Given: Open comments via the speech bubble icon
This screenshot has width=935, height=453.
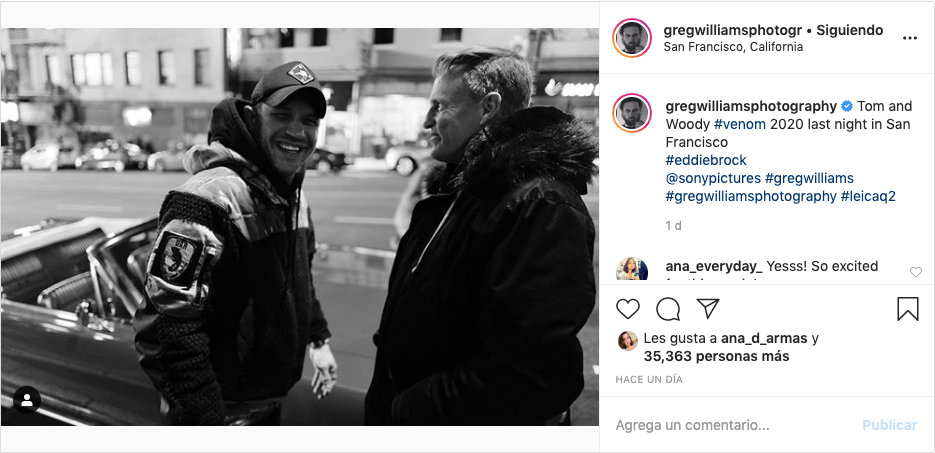Looking at the screenshot, I should pyautogui.click(x=668, y=309).
